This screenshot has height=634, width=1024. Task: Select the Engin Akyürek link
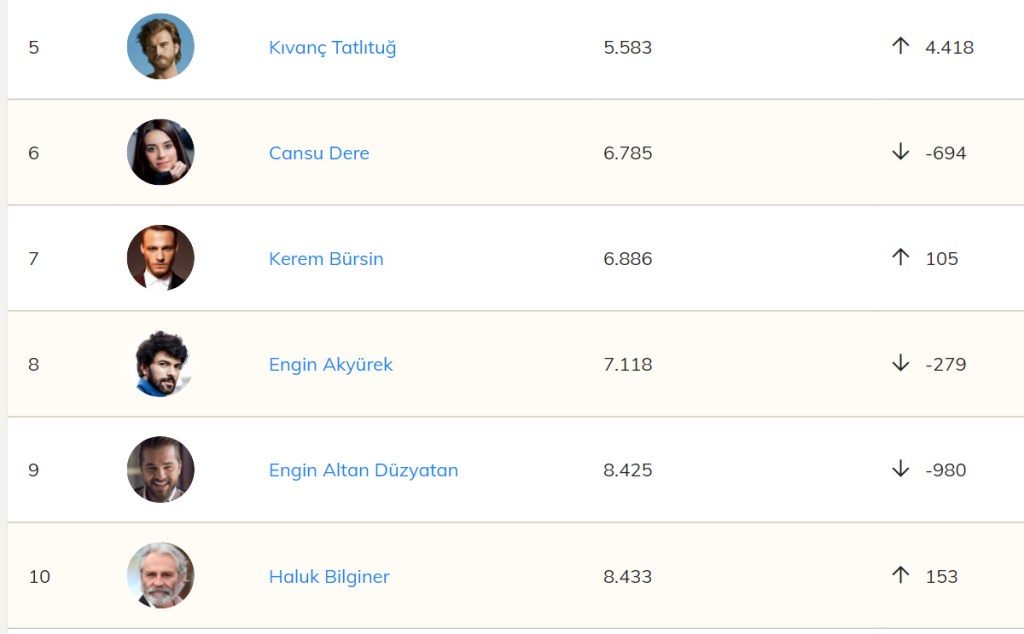pos(331,365)
